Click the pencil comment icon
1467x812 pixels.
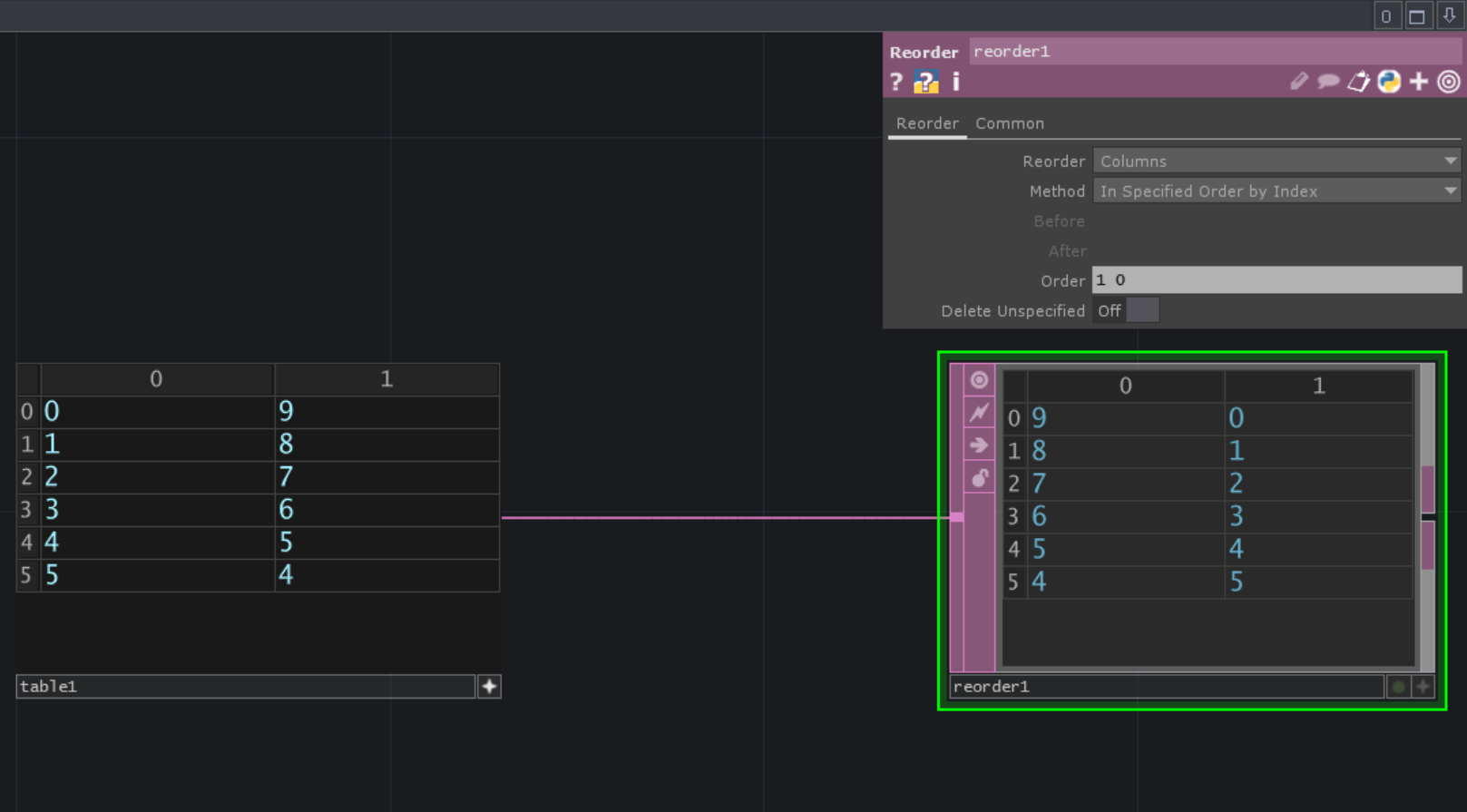[x=1299, y=82]
